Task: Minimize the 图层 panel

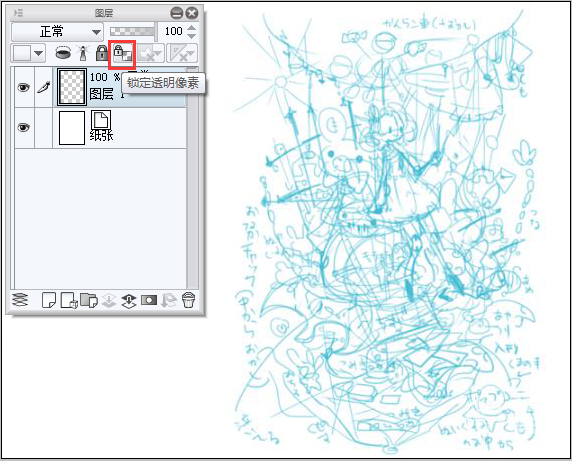Action: pyautogui.click(x=177, y=13)
